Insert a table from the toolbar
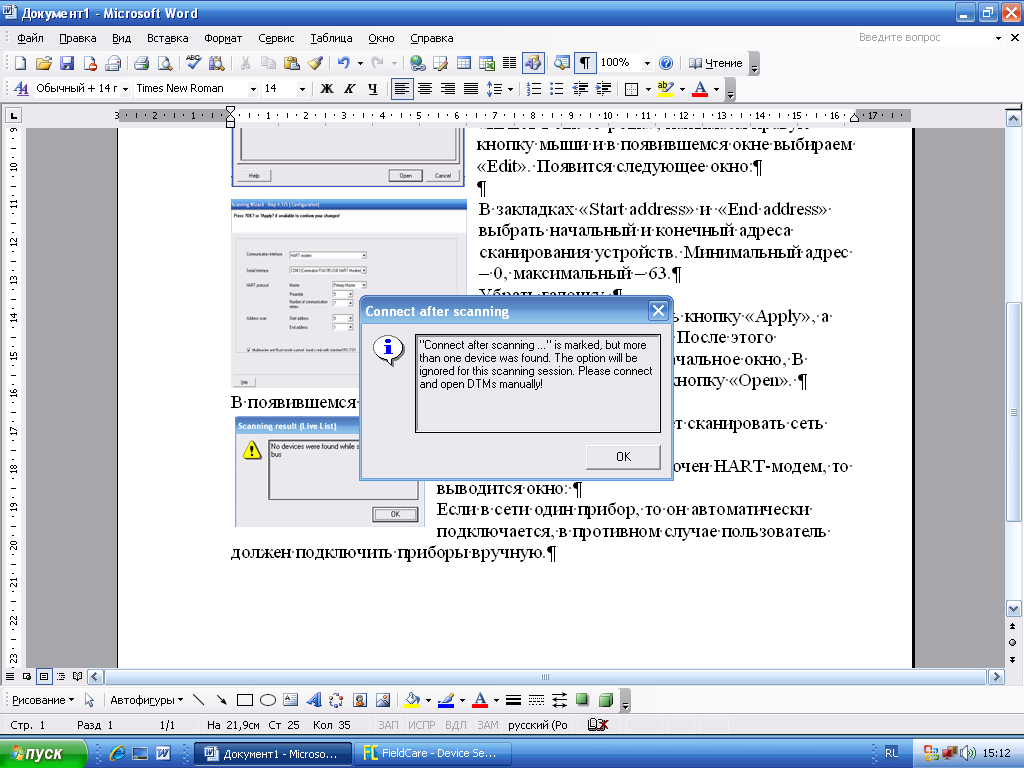 [x=464, y=63]
